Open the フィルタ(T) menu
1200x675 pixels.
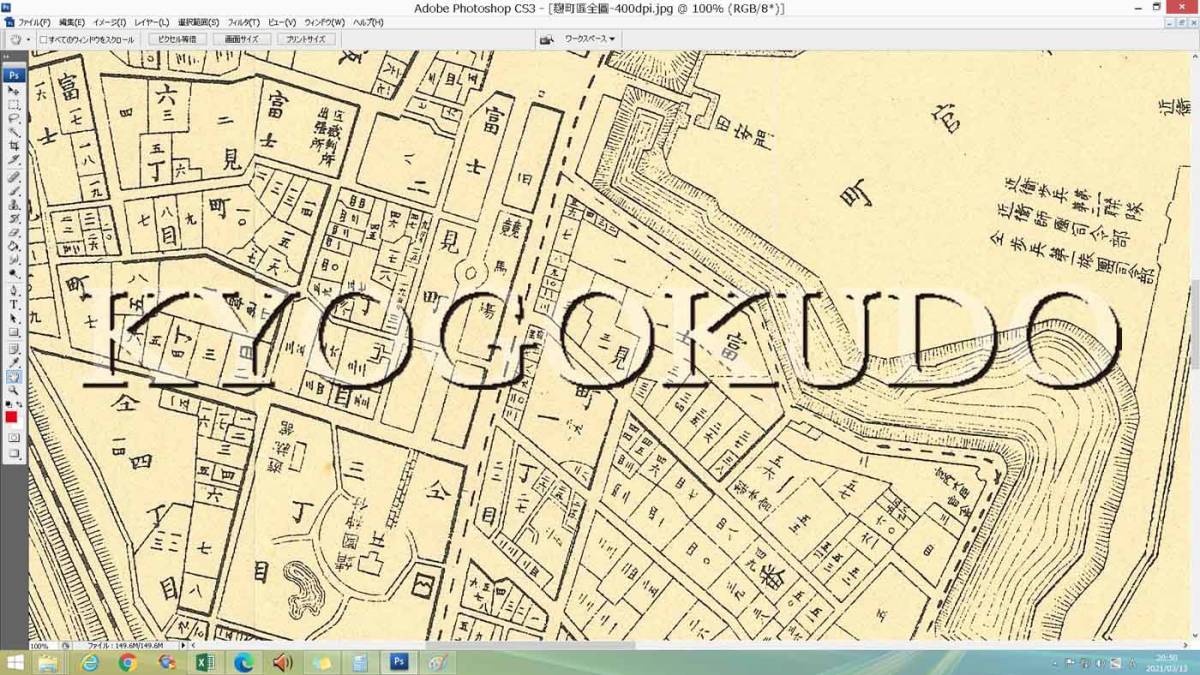(244, 22)
